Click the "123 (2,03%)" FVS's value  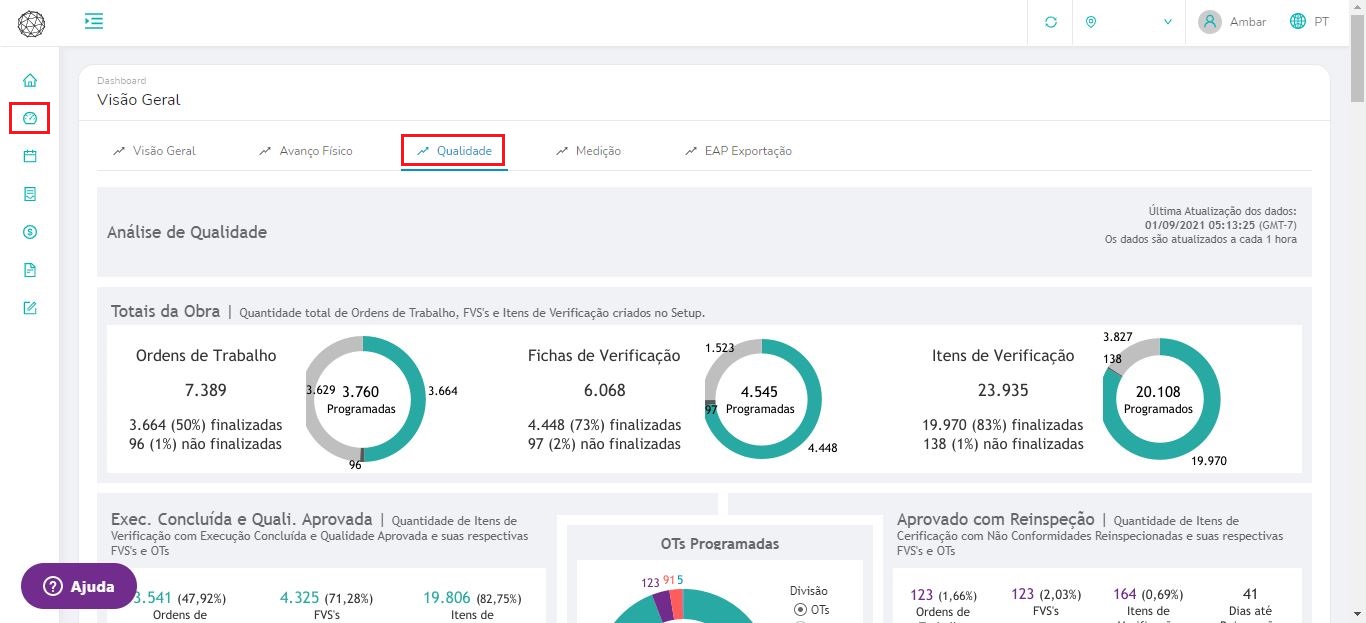1044,594
